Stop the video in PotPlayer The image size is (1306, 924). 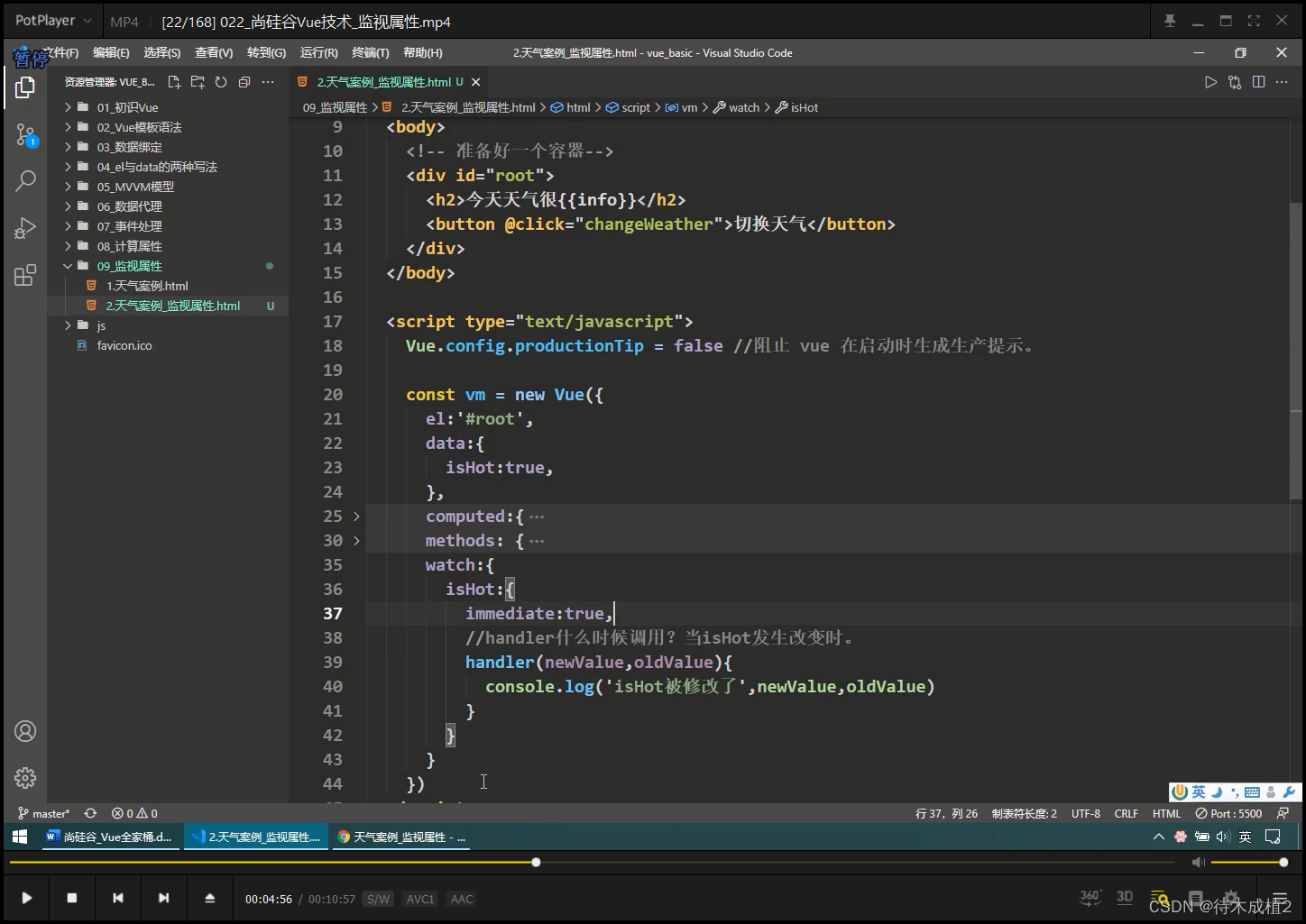click(x=72, y=898)
